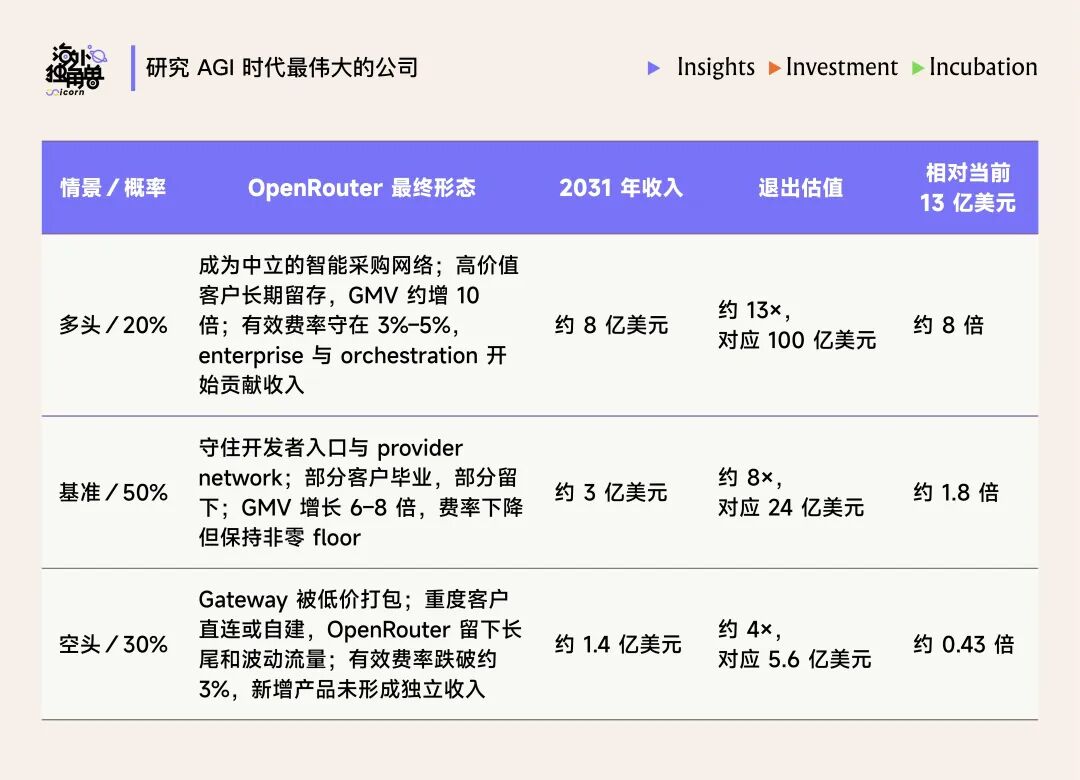Select the Incubation label
The height and width of the screenshot is (780, 1080).
pyautogui.click(x=983, y=67)
